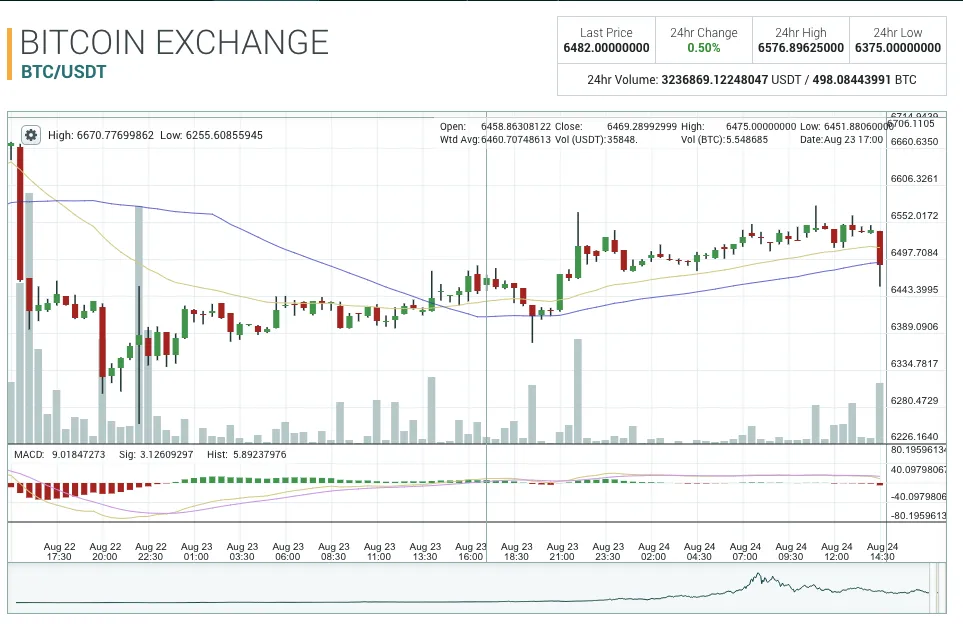
Task: Click the Aug 22 22:30 time axis label
Action: click(150, 552)
